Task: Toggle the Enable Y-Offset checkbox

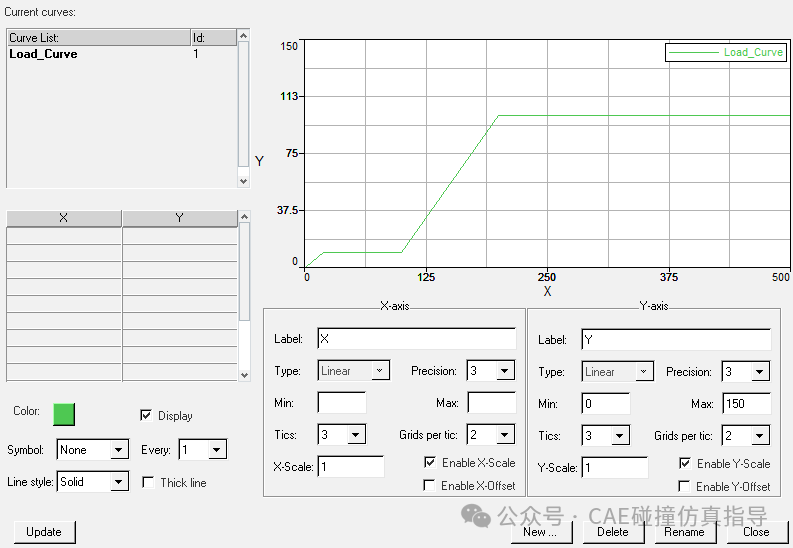Action: point(684,486)
